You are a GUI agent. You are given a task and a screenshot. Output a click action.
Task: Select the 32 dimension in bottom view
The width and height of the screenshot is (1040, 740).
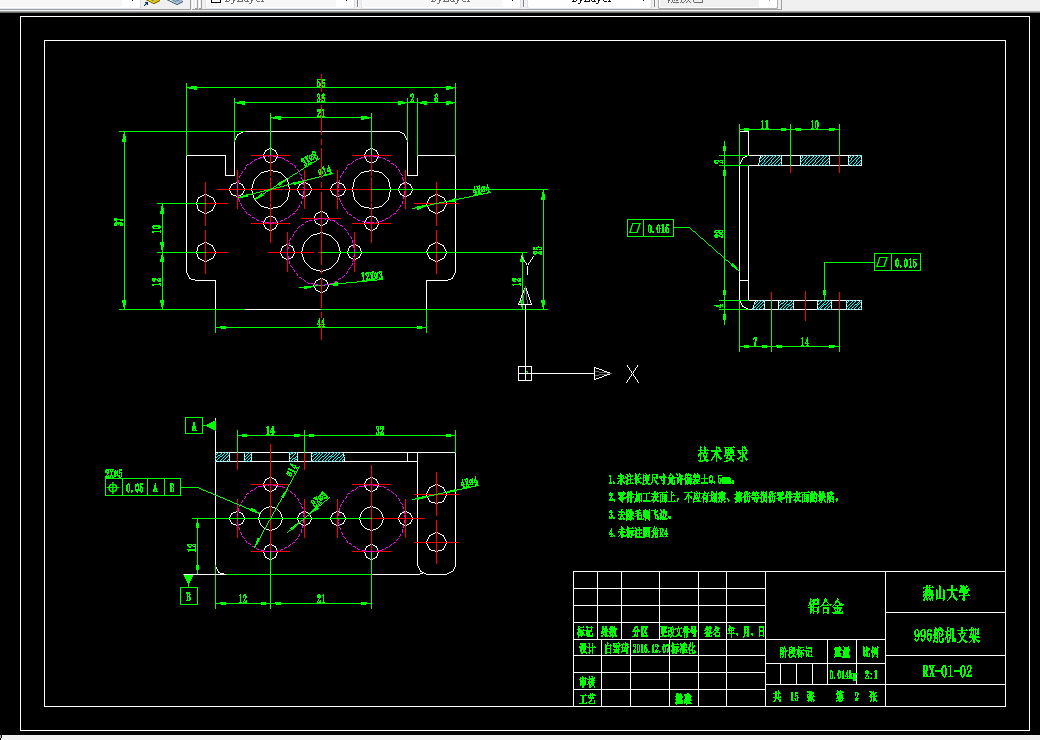pyautogui.click(x=379, y=431)
